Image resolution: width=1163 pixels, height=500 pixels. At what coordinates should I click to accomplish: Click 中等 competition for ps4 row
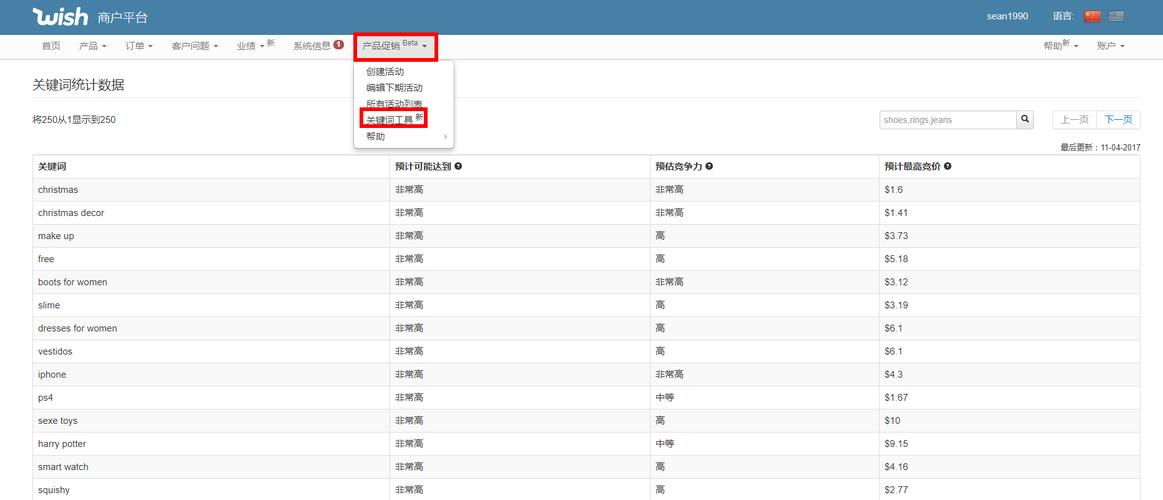[665, 398]
